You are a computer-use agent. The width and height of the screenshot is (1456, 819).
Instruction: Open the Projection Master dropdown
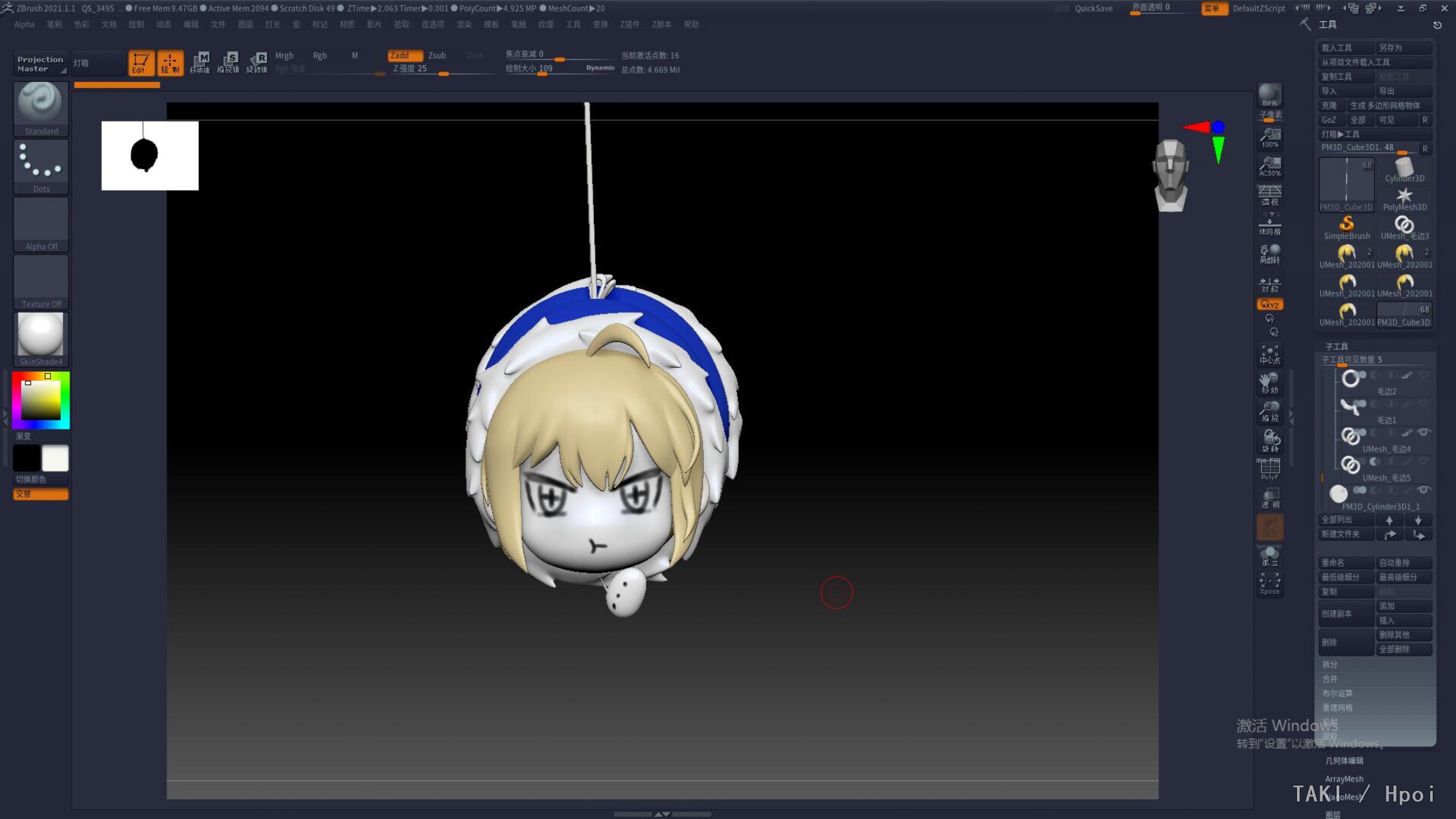tap(40, 63)
